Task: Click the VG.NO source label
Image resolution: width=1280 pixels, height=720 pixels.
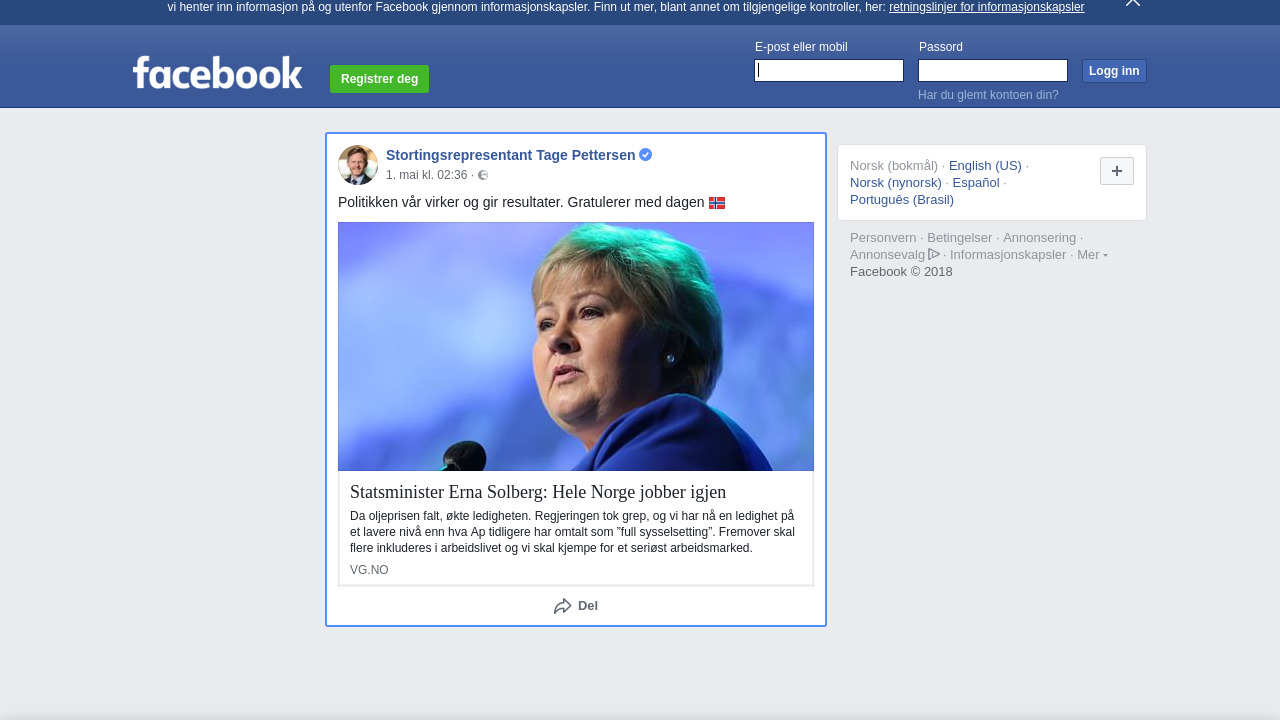Action: click(369, 570)
